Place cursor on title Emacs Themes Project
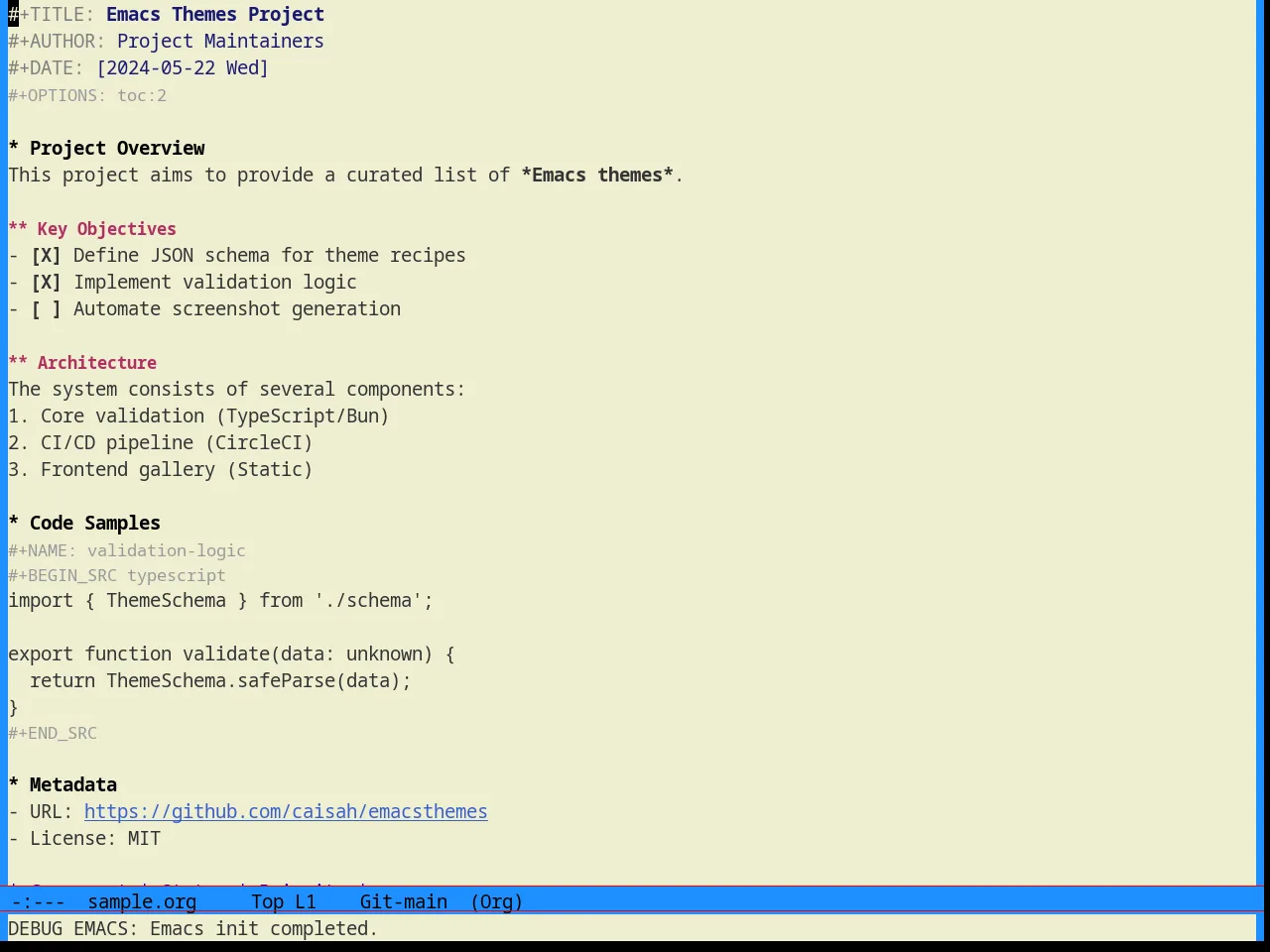Image resolution: width=1270 pixels, height=952 pixels. [215, 15]
